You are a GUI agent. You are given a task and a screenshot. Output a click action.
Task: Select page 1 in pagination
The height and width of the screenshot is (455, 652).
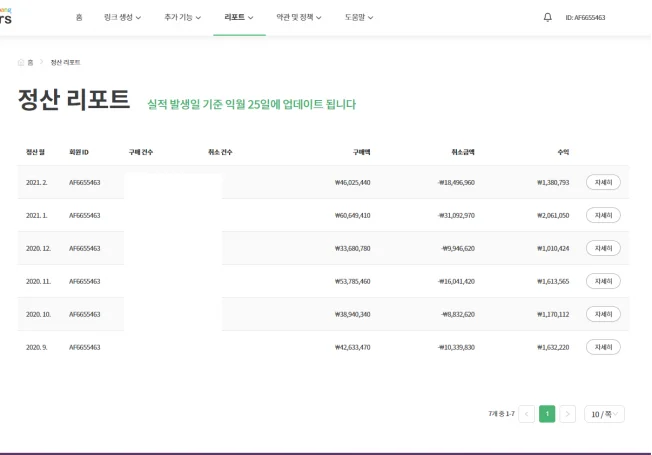click(x=547, y=414)
